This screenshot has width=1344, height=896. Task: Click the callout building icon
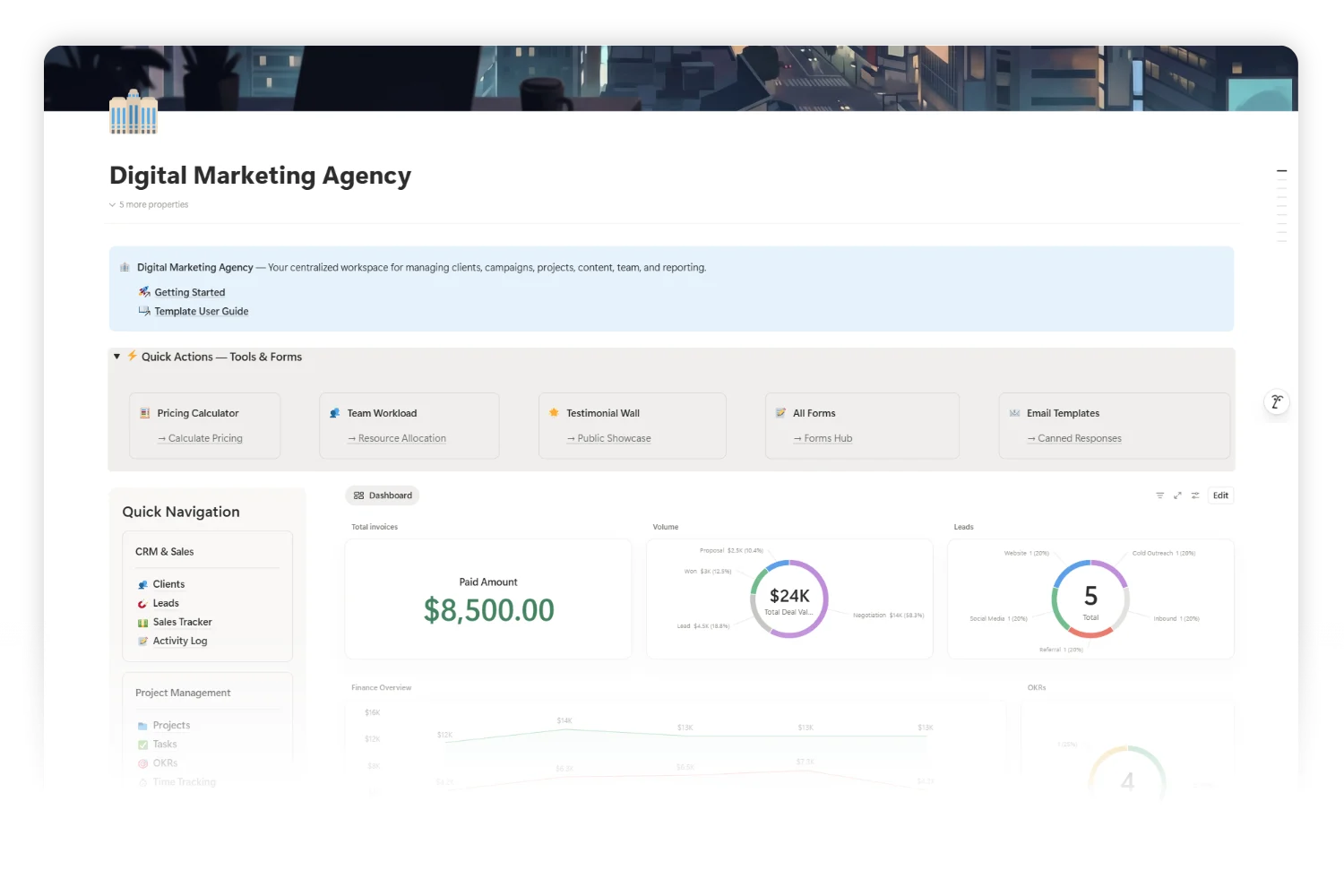click(125, 267)
